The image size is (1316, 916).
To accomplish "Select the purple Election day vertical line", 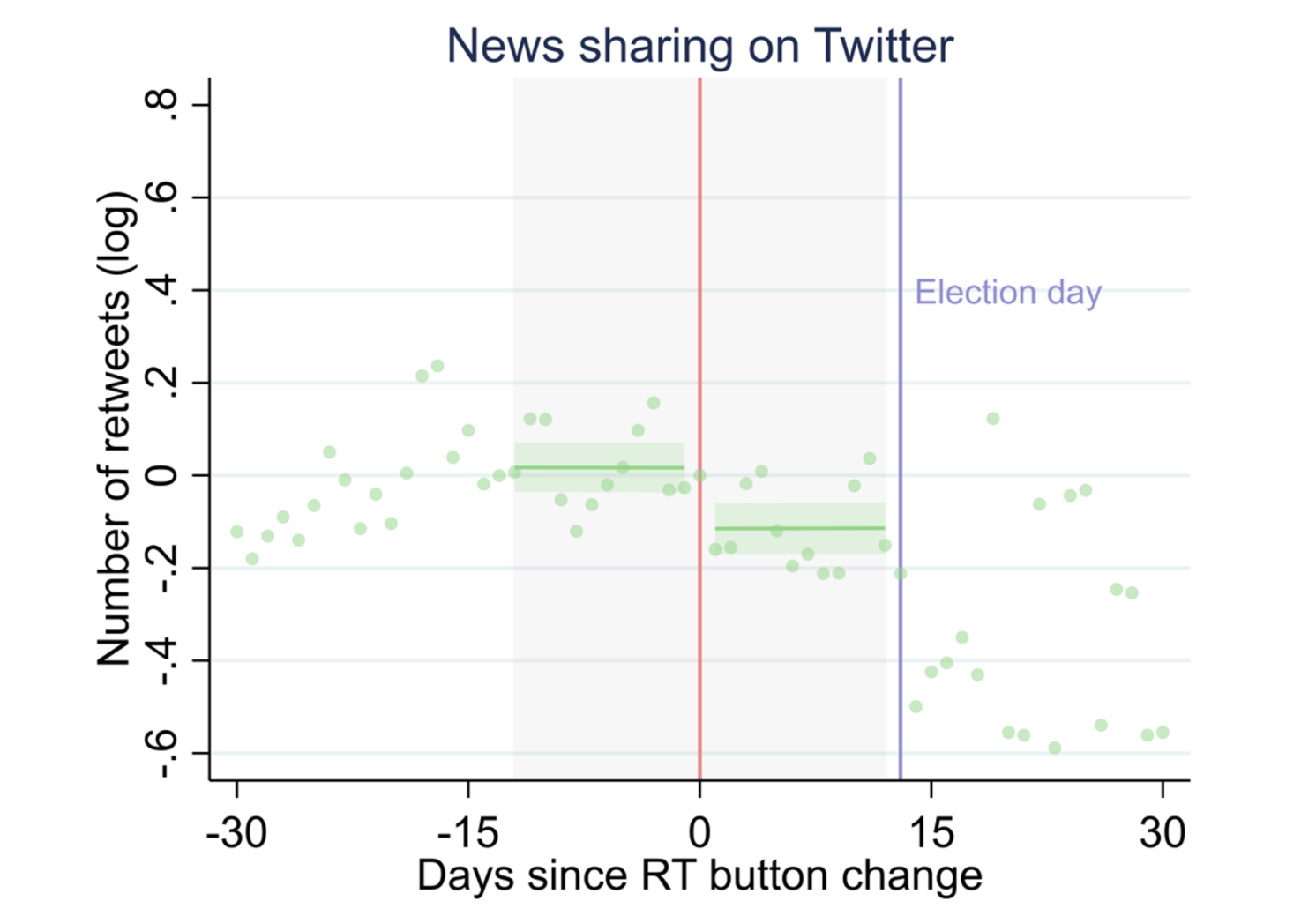I will (x=900, y=428).
